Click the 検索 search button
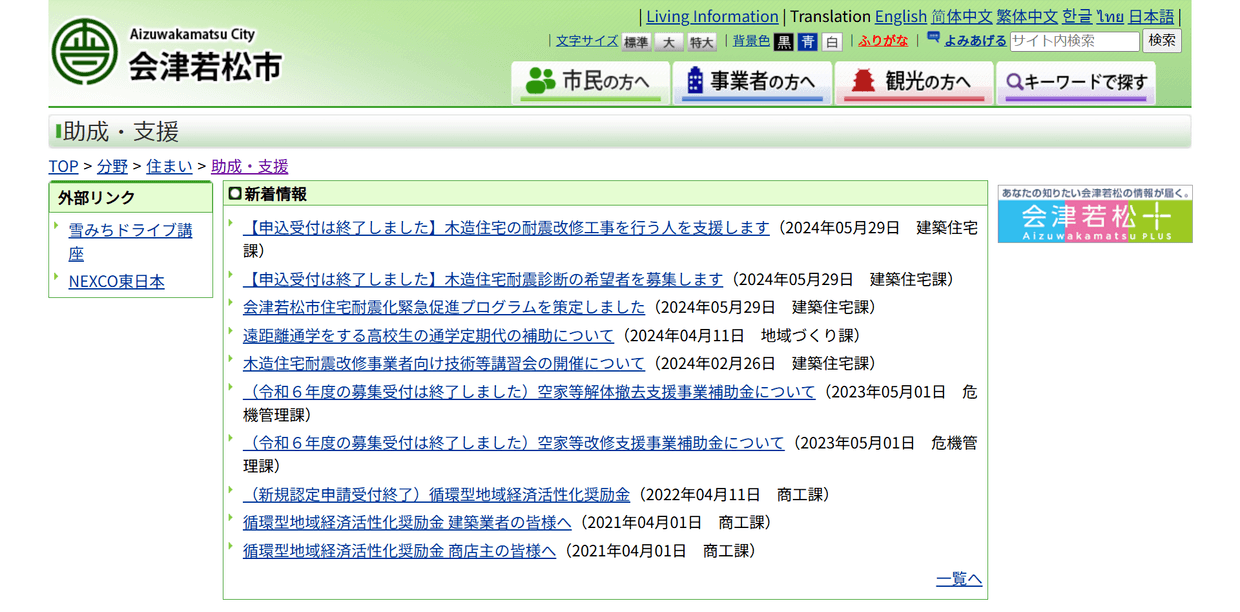 [x=1162, y=41]
